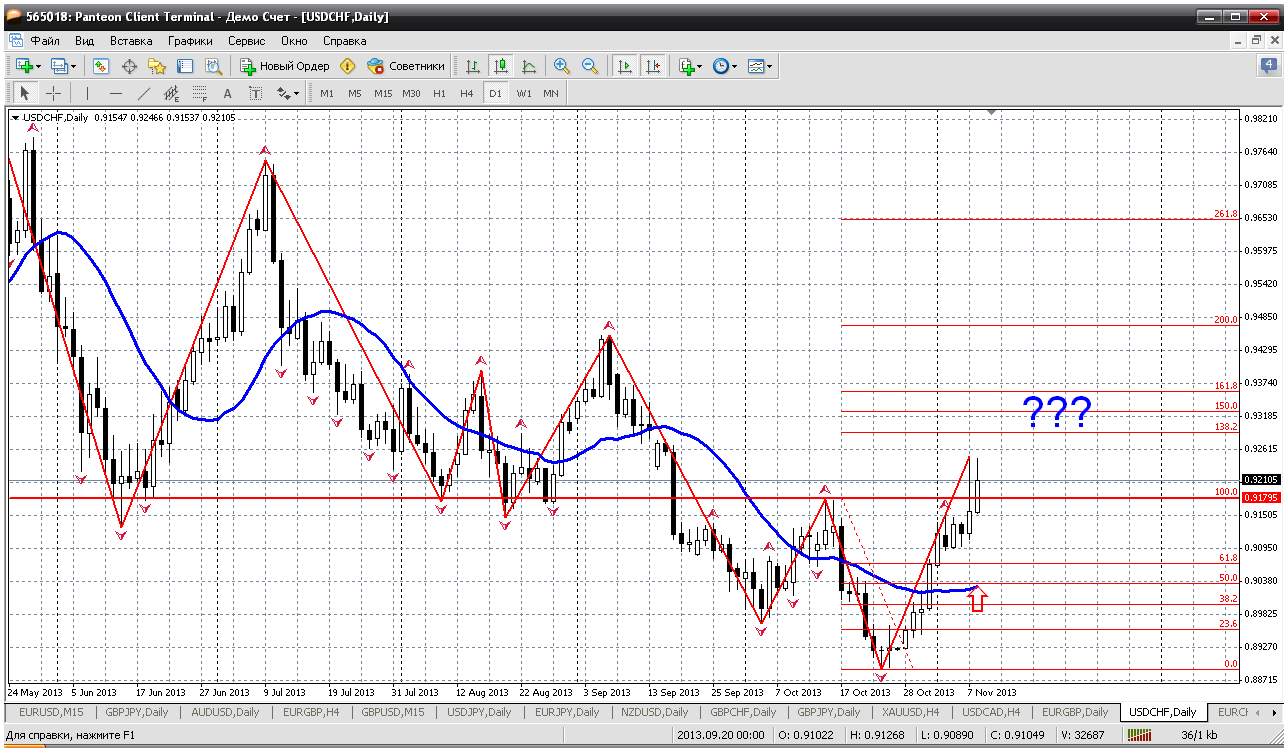Open the Графики menu
Image resolution: width=1288 pixels, height=748 pixels.
click(x=190, y=41)
